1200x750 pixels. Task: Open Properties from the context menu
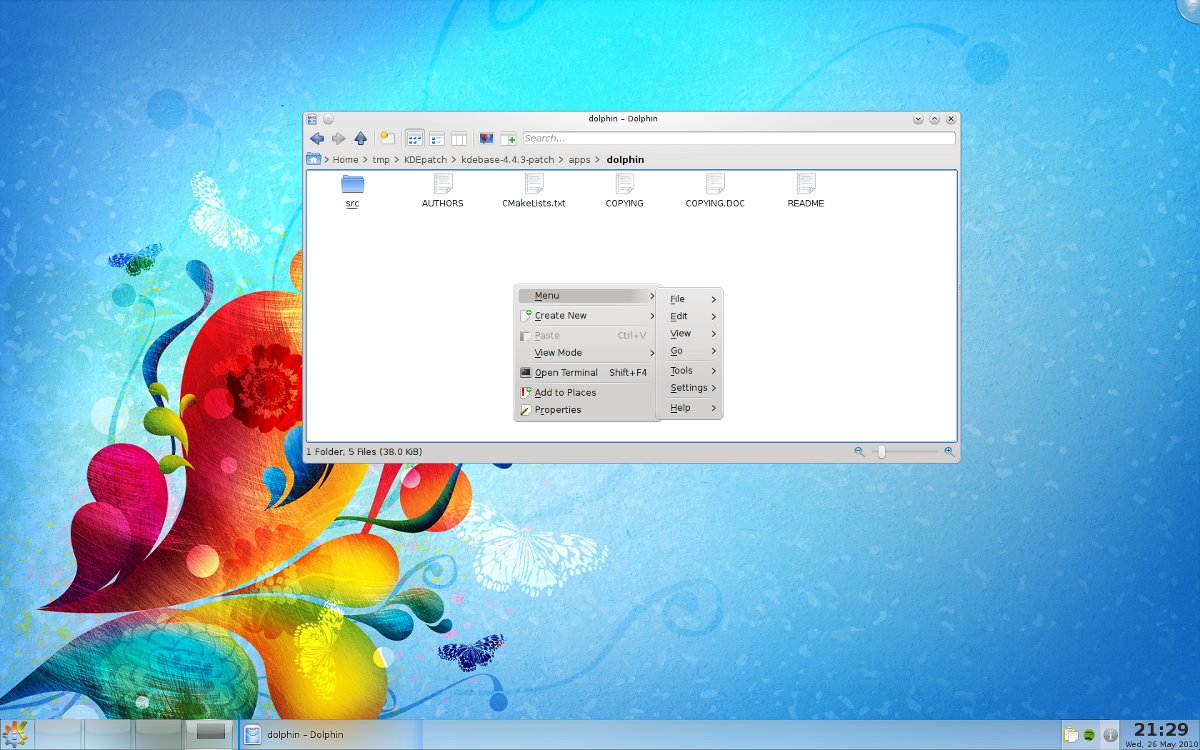[x=587, y=410]
